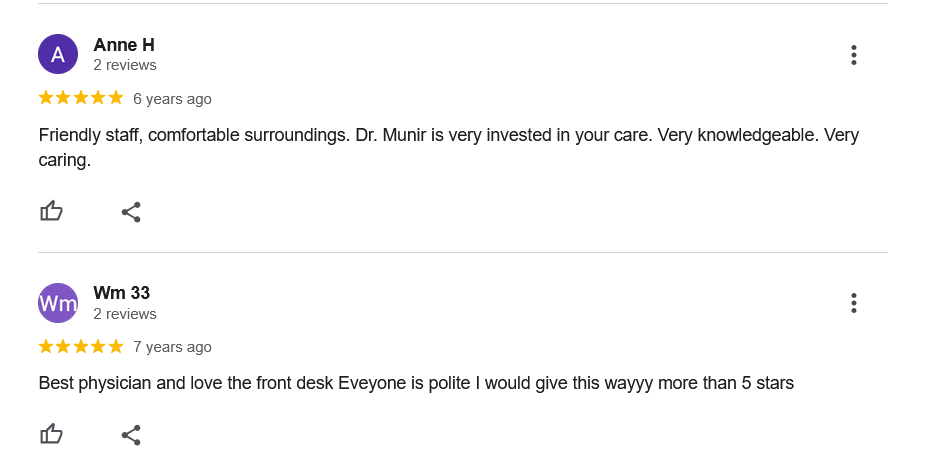Click the middle star of Wm 33's rating
The image size is (943, 475).
point(81,346)
